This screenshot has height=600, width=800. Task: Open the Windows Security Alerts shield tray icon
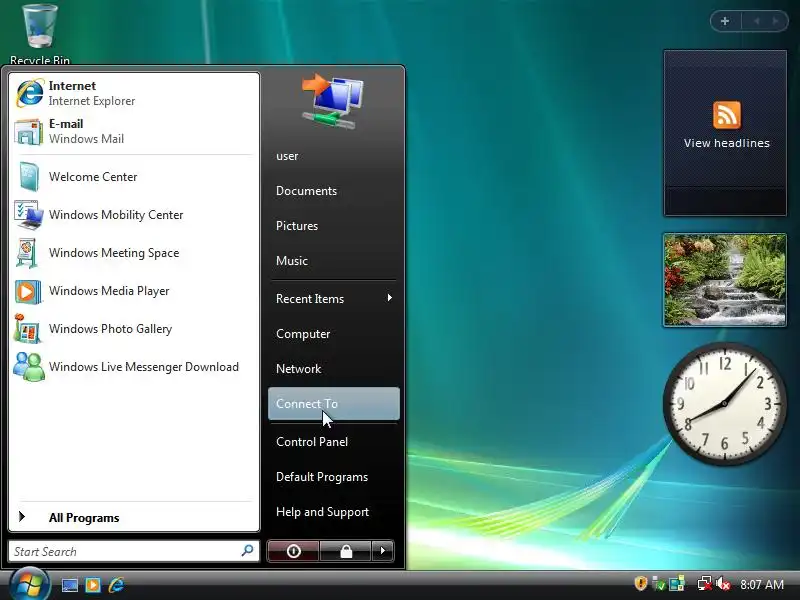[641, 583]
